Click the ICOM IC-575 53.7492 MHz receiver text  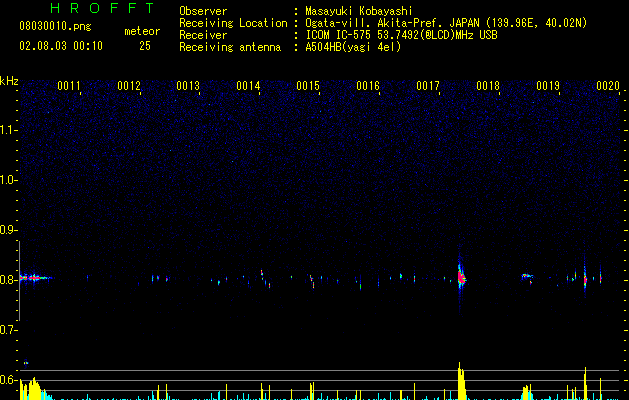(401, 35)
